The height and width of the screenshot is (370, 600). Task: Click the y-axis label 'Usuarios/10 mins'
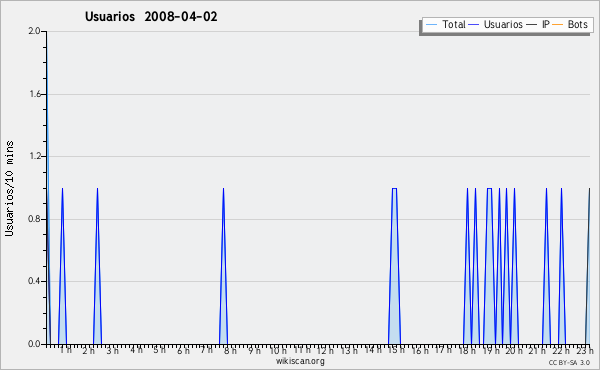9,188
